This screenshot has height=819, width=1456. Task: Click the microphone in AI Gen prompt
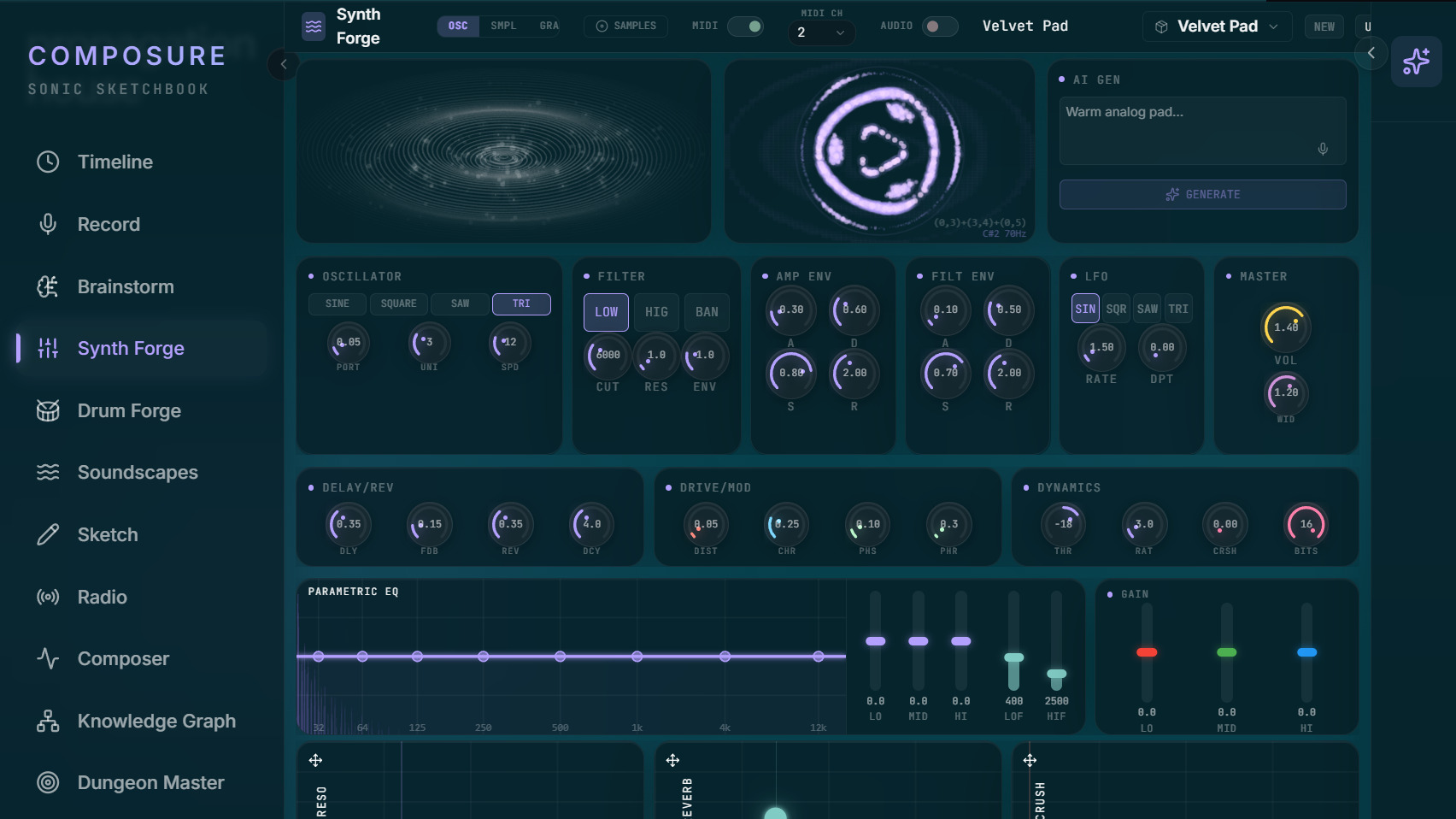pyautogui.click(x=1323, y=149)
